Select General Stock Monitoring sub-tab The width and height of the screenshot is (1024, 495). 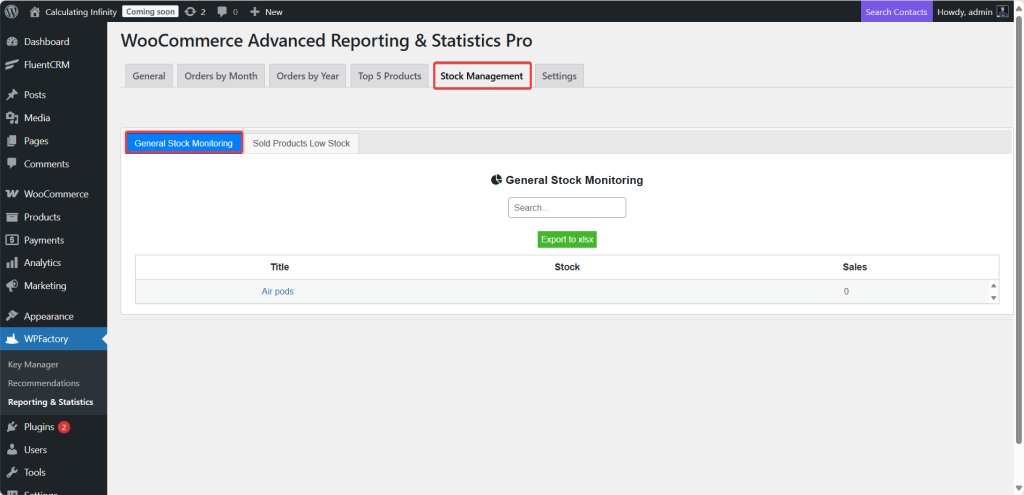[184, 143]
